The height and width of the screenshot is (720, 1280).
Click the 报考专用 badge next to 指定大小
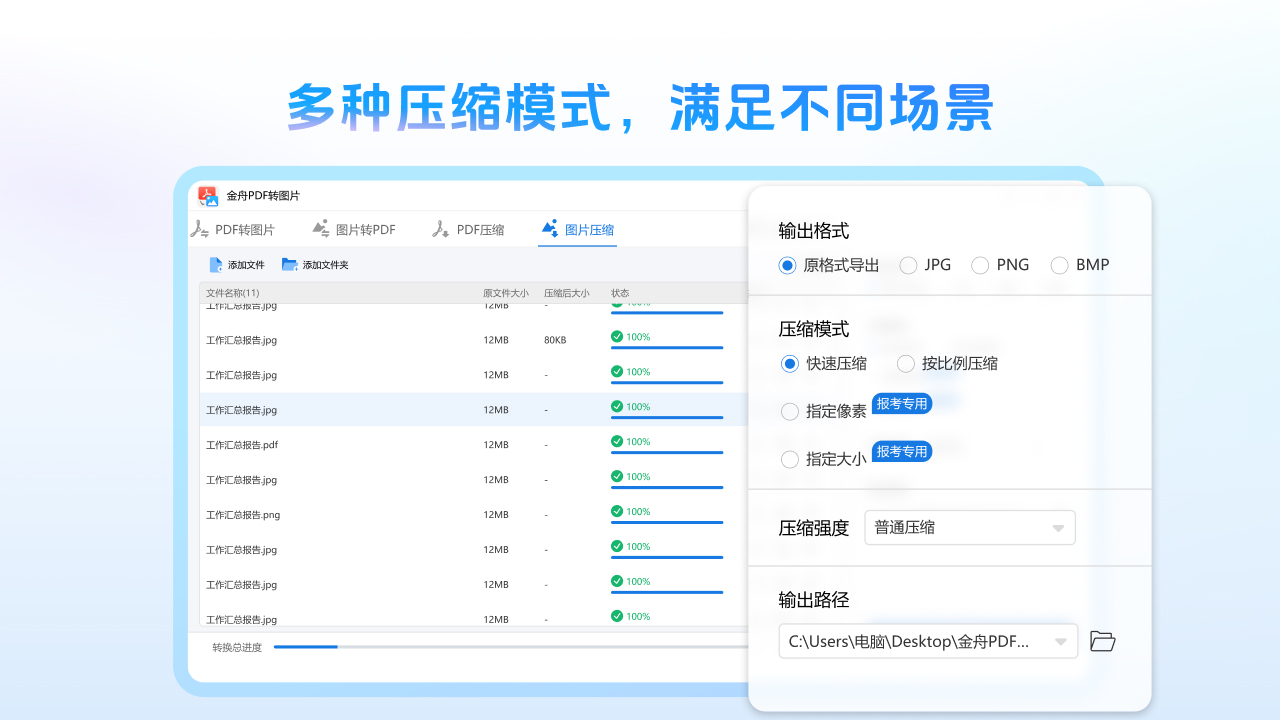pyautogui.click(x=902, y=451)
